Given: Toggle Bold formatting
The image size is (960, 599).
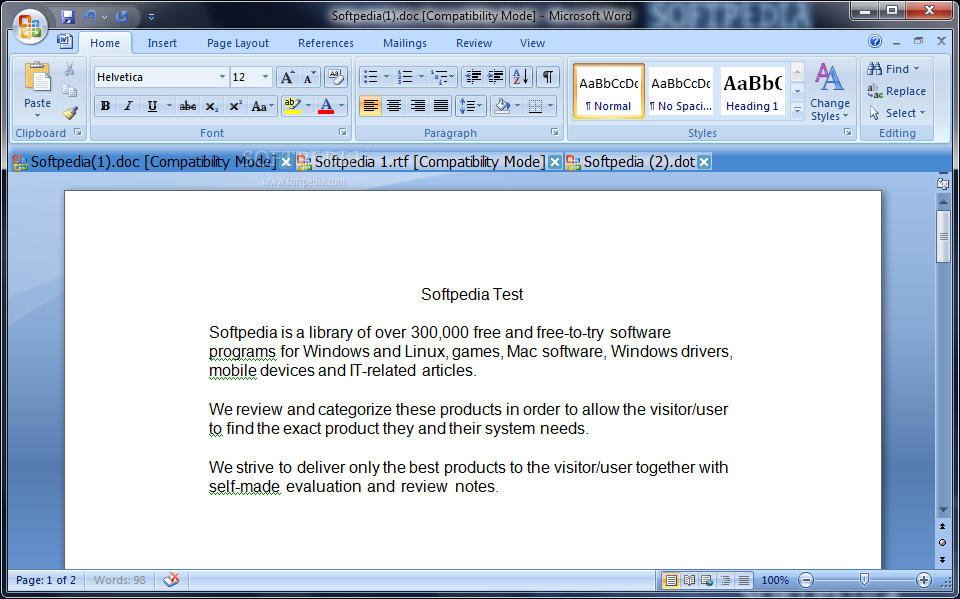Looking at the screenshot, I should click(x=105, y=106).
